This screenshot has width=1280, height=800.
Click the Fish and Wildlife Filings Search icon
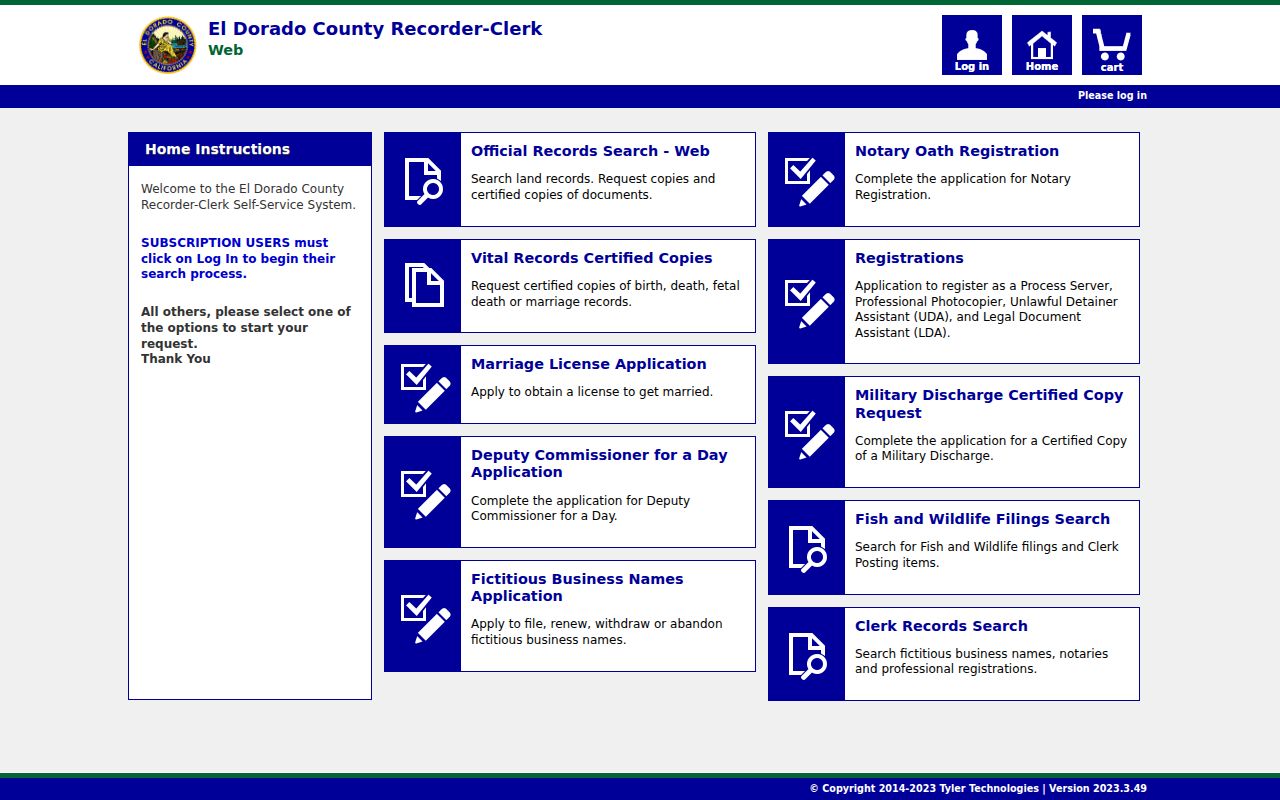click(806, 548)
